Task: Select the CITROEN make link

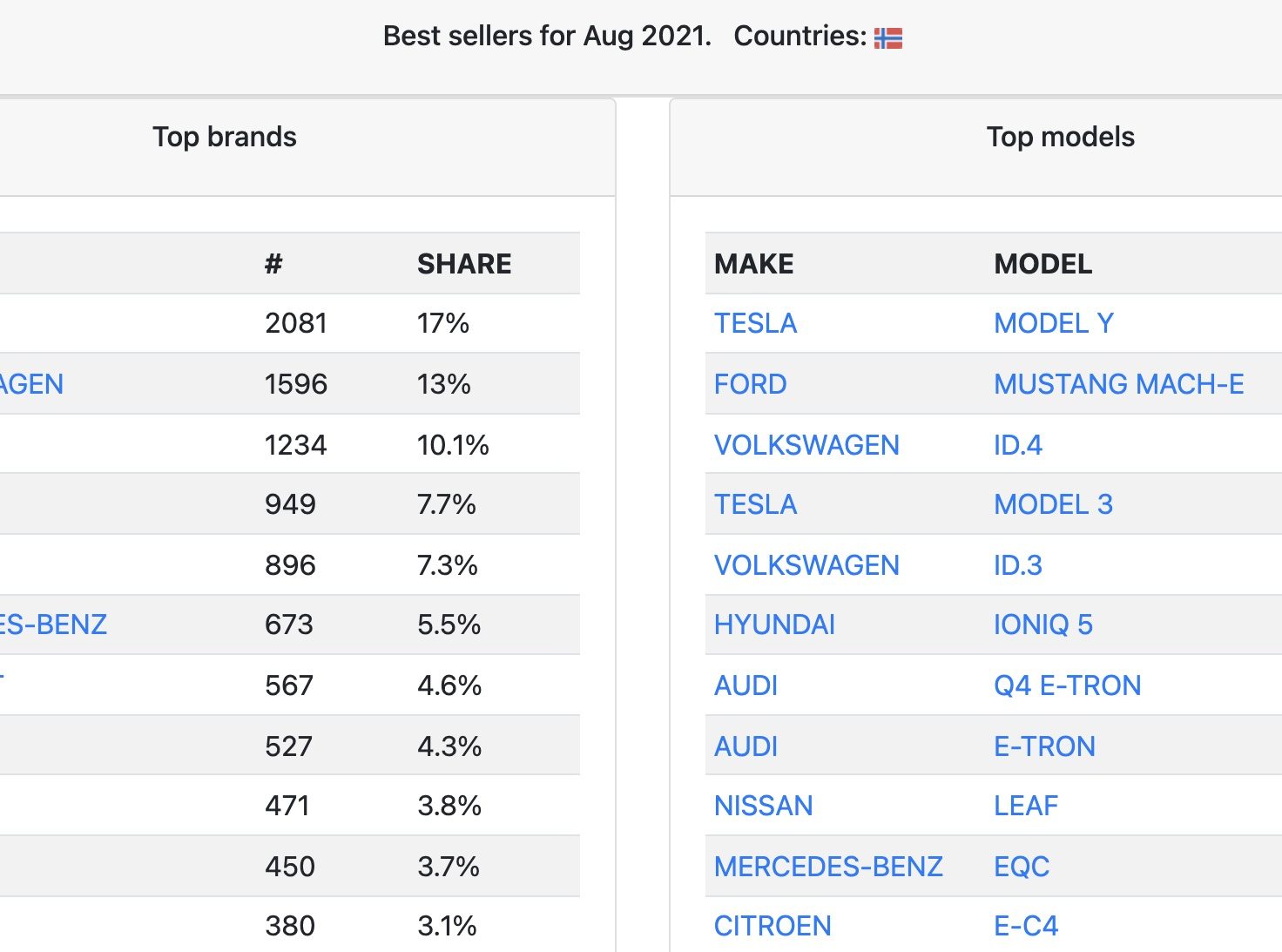Action: (773, 926)
